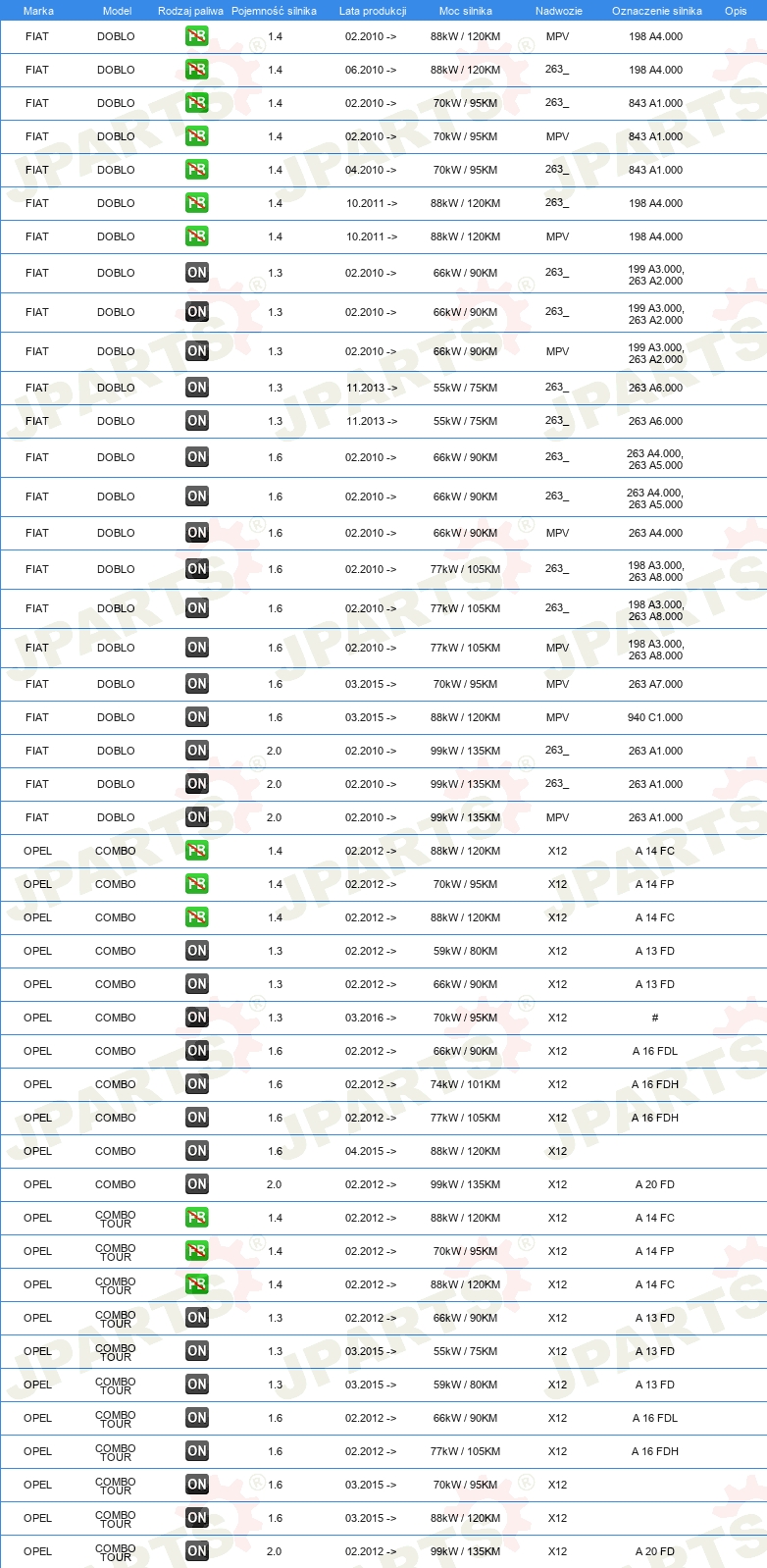Image resolution: width=767 pixels, height=1568 pixels.
Task: Click petrol icon in Fiat Doblo 04.2010 row
Action: click(x=197, y=170)
